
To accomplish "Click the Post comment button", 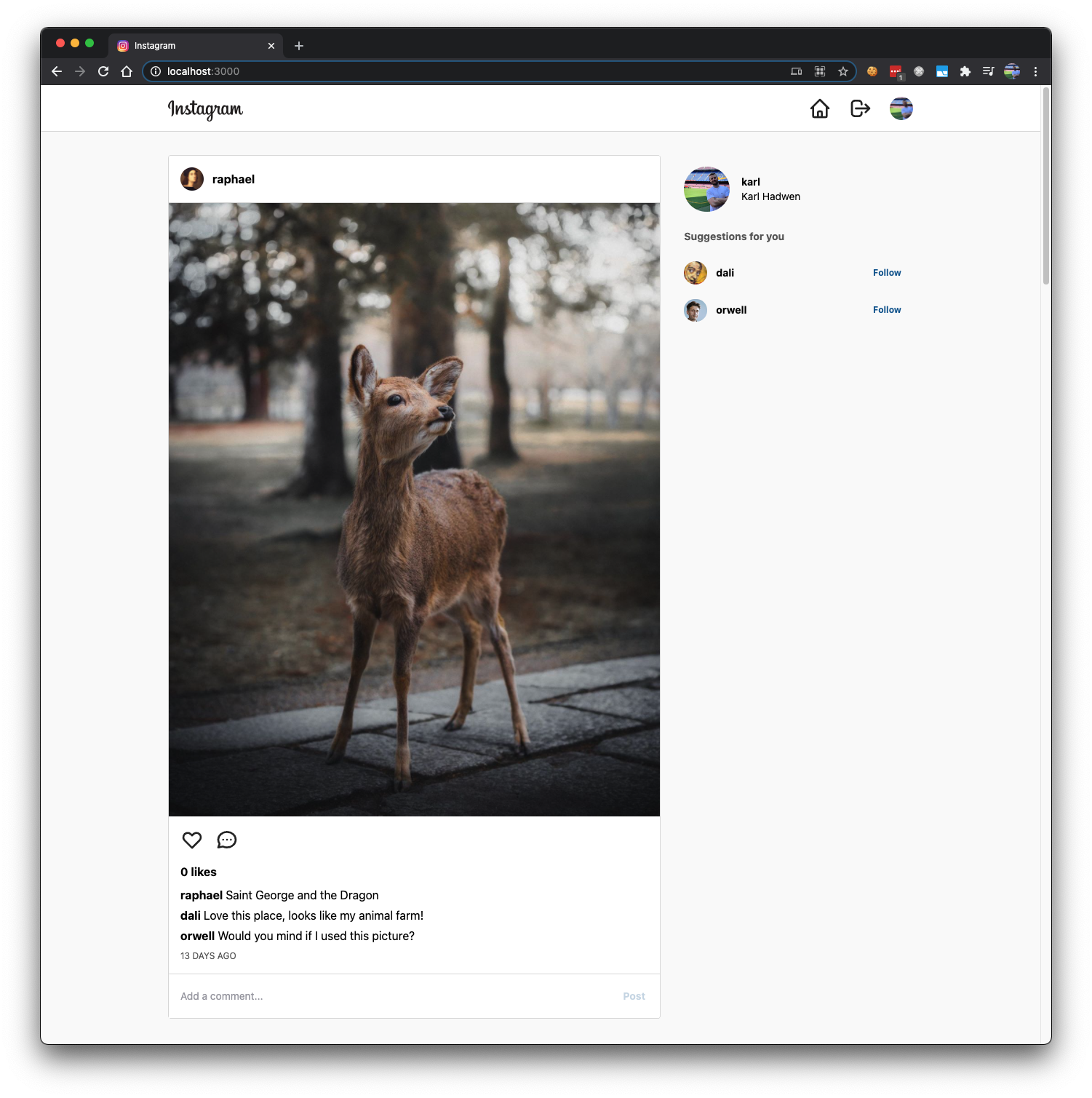I will (x=634, y=996).
